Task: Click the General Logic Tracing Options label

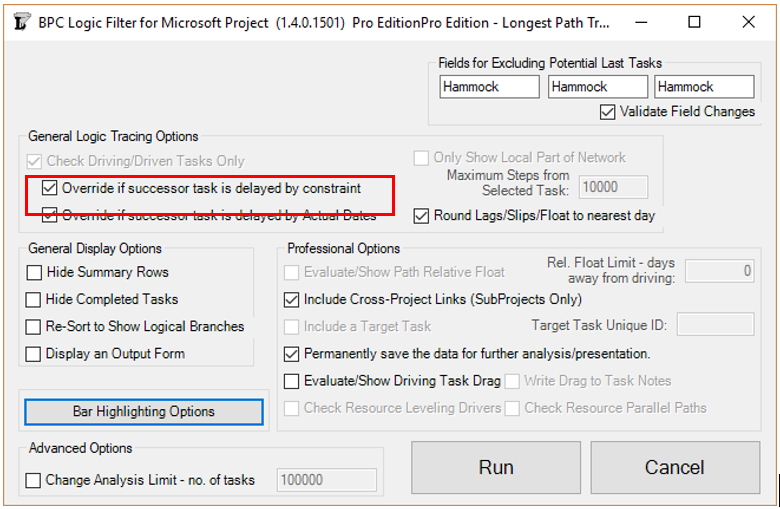Action: pyautogui.click(x=113, y=136)
